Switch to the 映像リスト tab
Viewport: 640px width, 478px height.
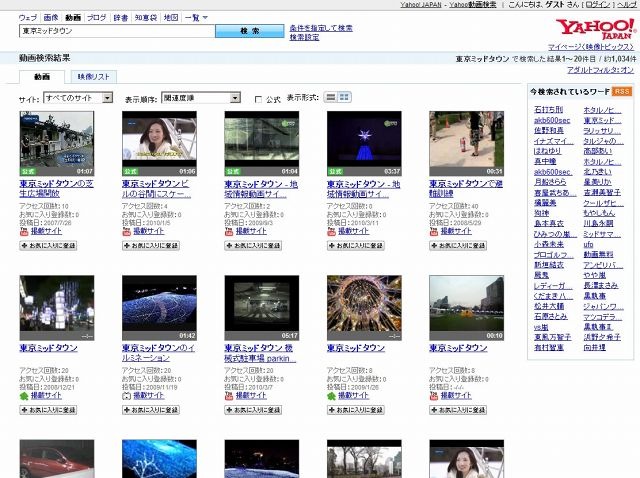(93, 77)
